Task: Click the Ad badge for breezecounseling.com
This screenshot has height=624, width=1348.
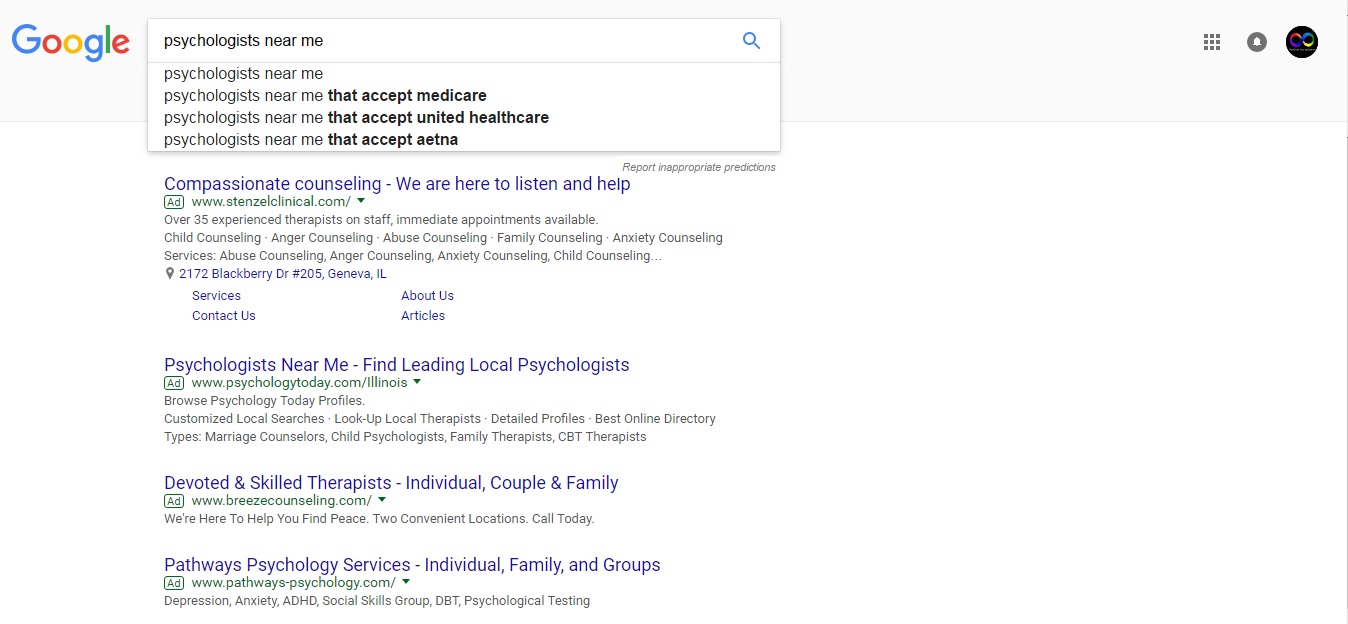Action: 174,501
